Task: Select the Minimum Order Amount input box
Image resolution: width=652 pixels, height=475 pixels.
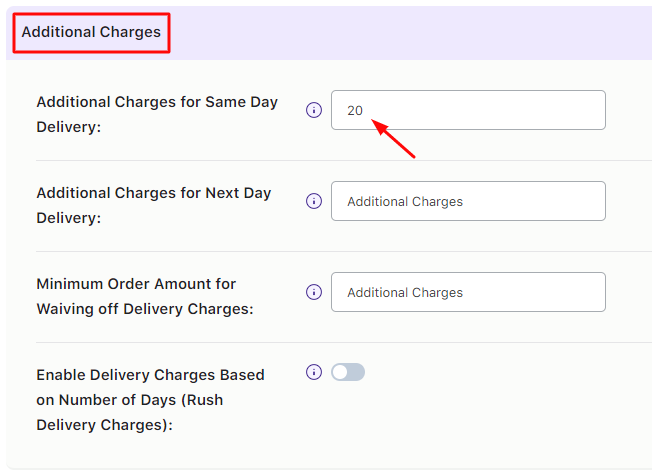Action: tap(468, 292)
